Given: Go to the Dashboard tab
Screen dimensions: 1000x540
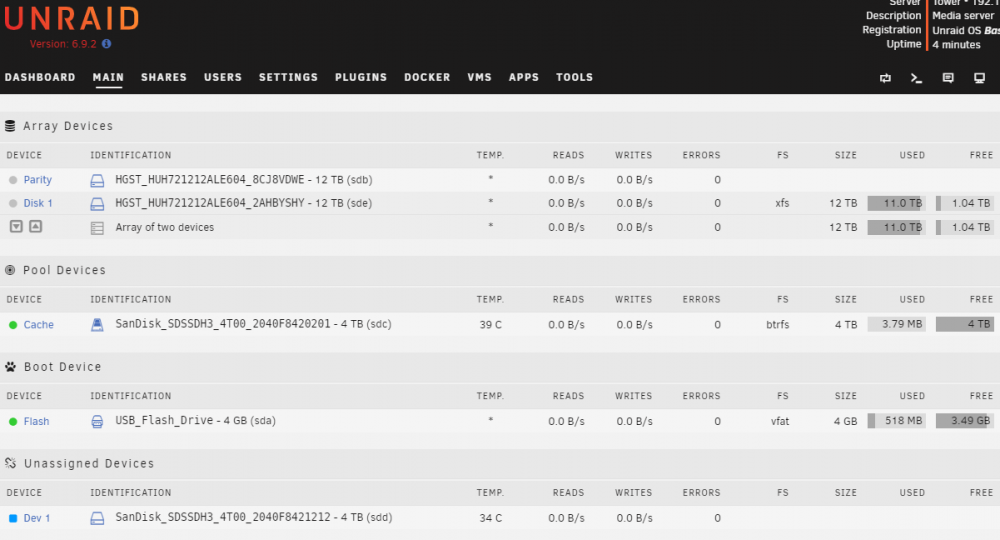Looking at the screenshot, I should [40, 77].
